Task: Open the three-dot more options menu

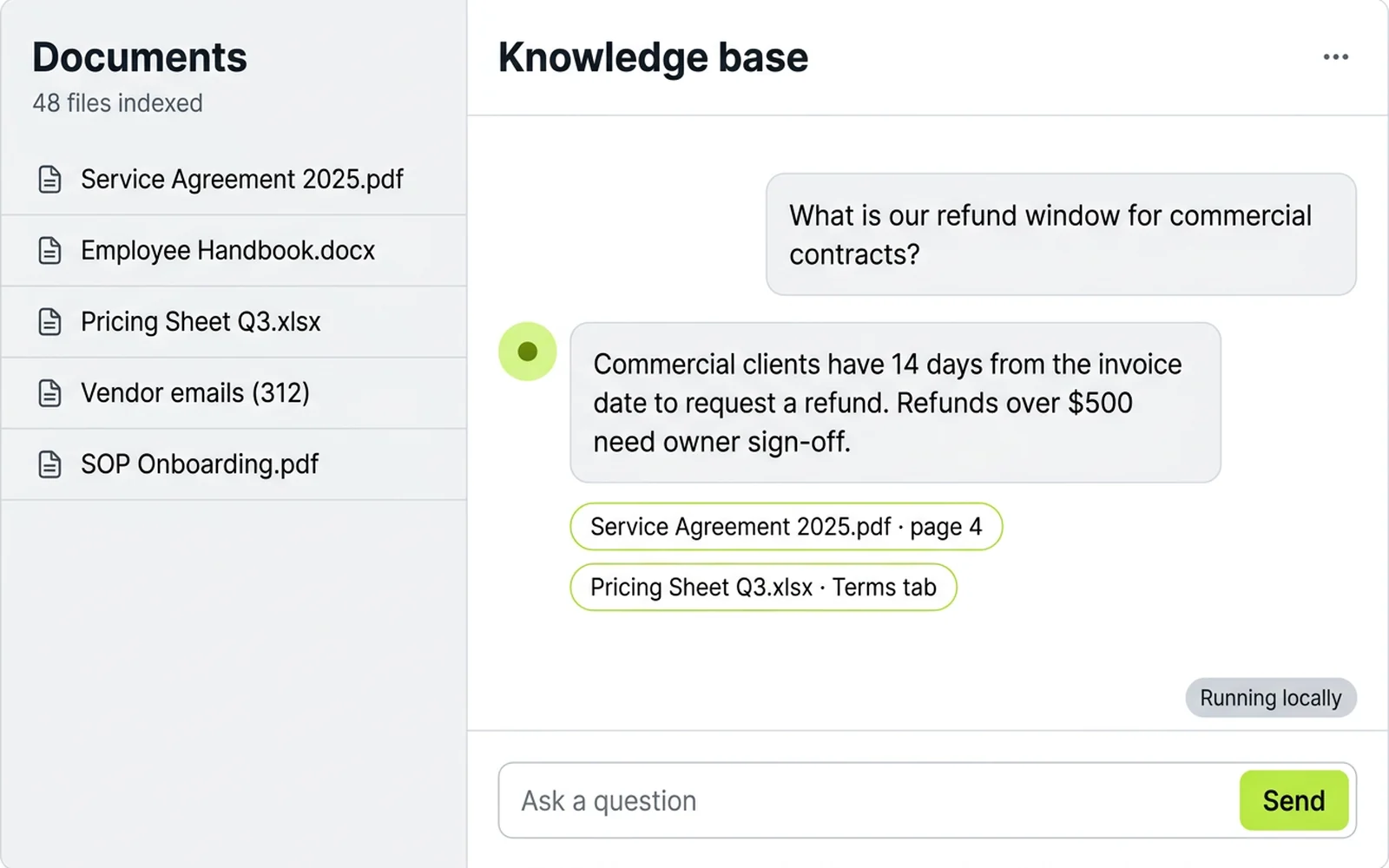Action: (x=1335, y=57)
